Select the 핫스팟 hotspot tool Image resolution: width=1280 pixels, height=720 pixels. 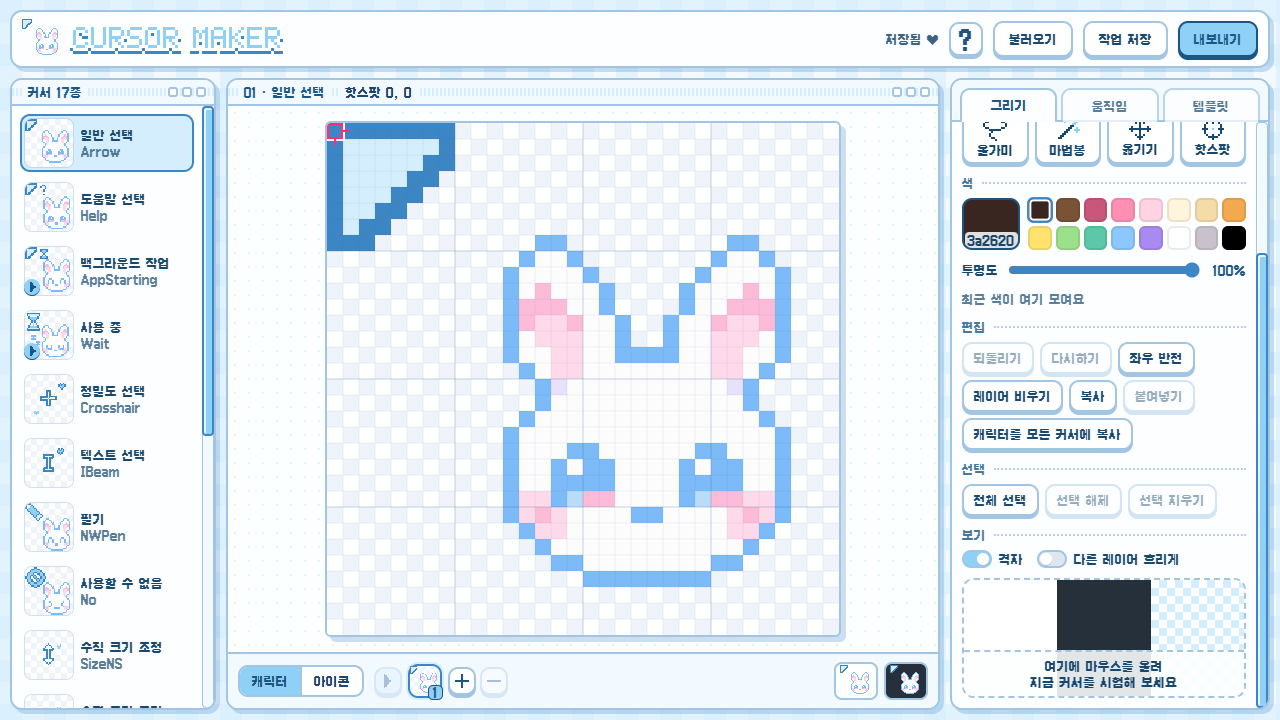(x=1213, y=141)
